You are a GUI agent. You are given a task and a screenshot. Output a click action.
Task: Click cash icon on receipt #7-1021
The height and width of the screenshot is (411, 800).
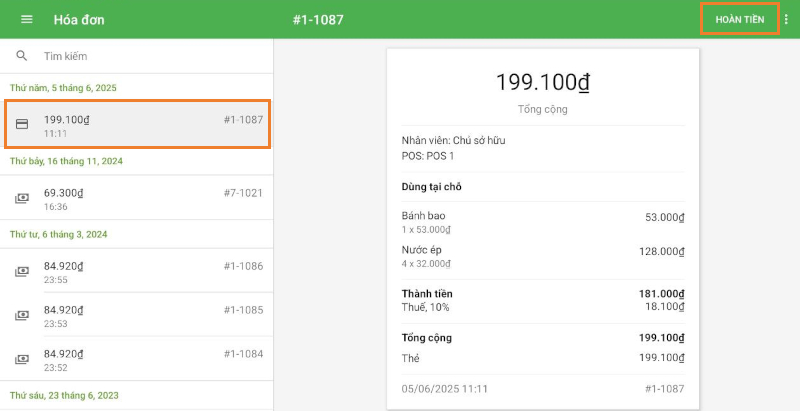pos(22,199)
